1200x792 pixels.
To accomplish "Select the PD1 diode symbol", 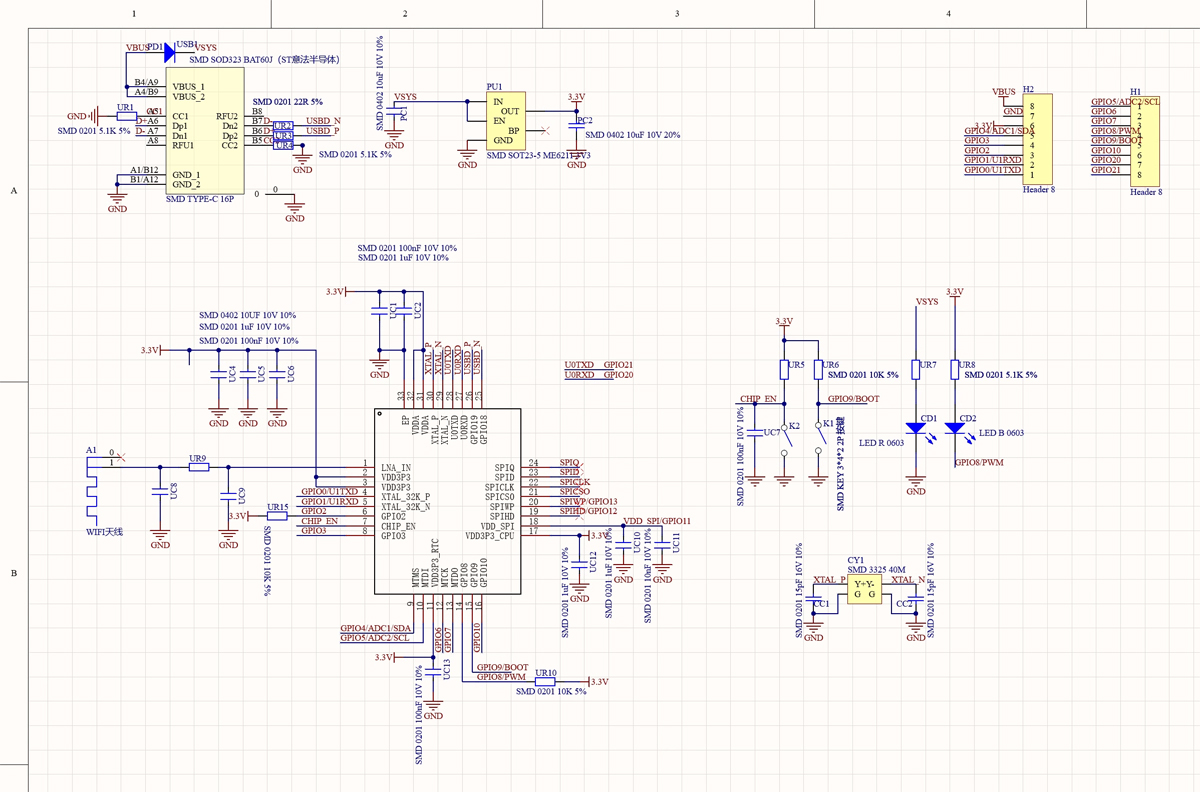I will coord(168,53).
